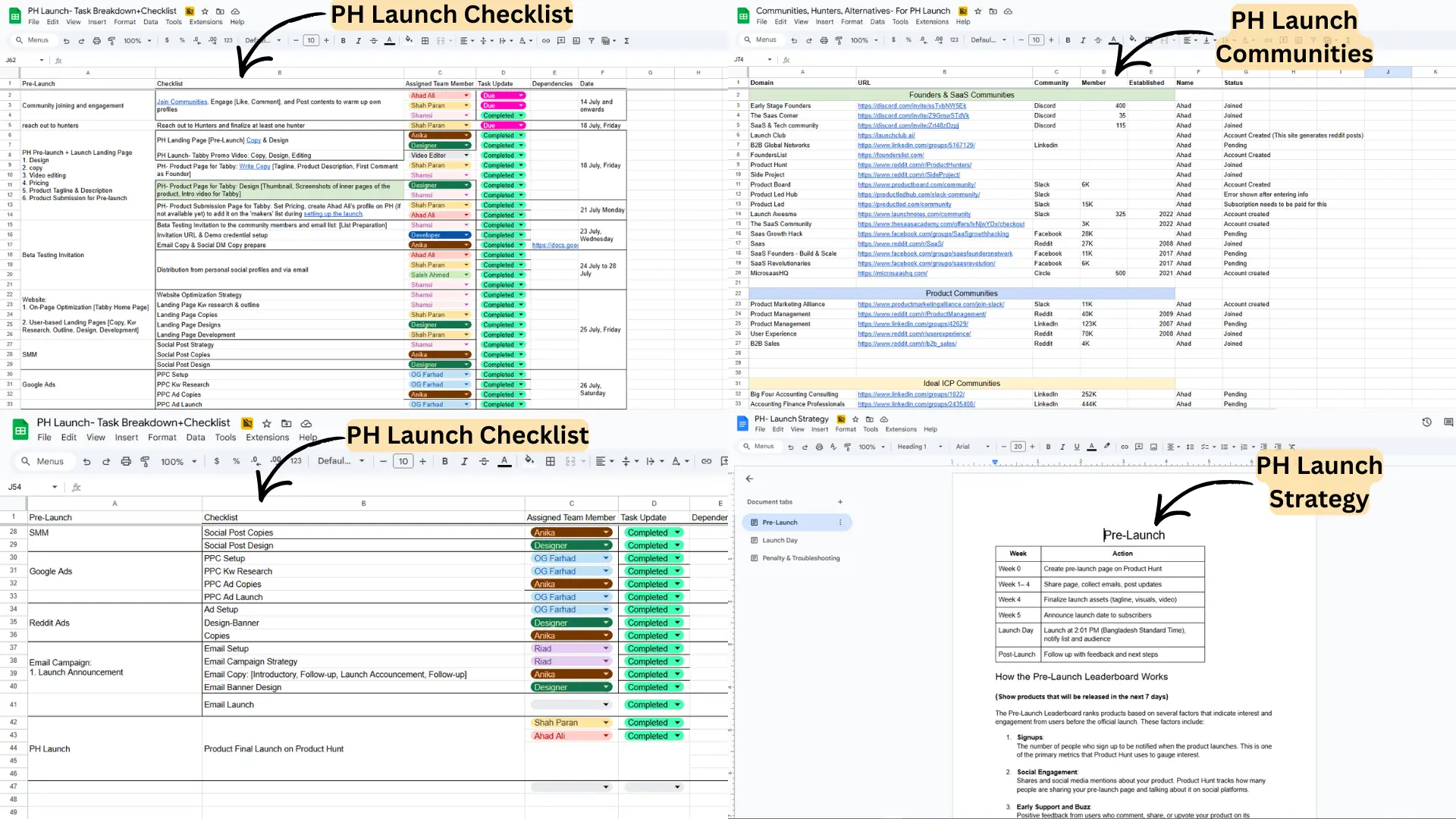Switch to the Launch Day document tab
Screen dimensions: 1456x819
[780, 541]
